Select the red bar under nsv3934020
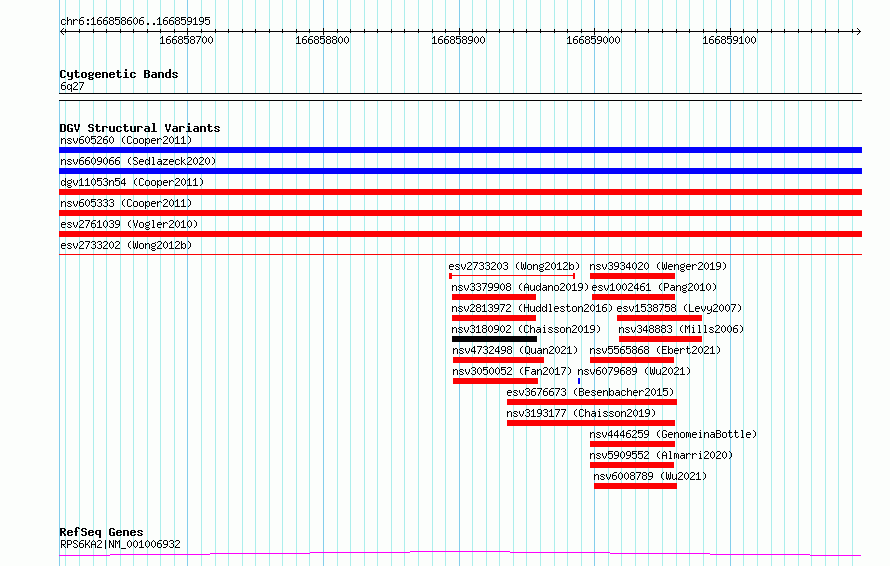The height and width of the screenshot is (566, 890). [632, 276]
